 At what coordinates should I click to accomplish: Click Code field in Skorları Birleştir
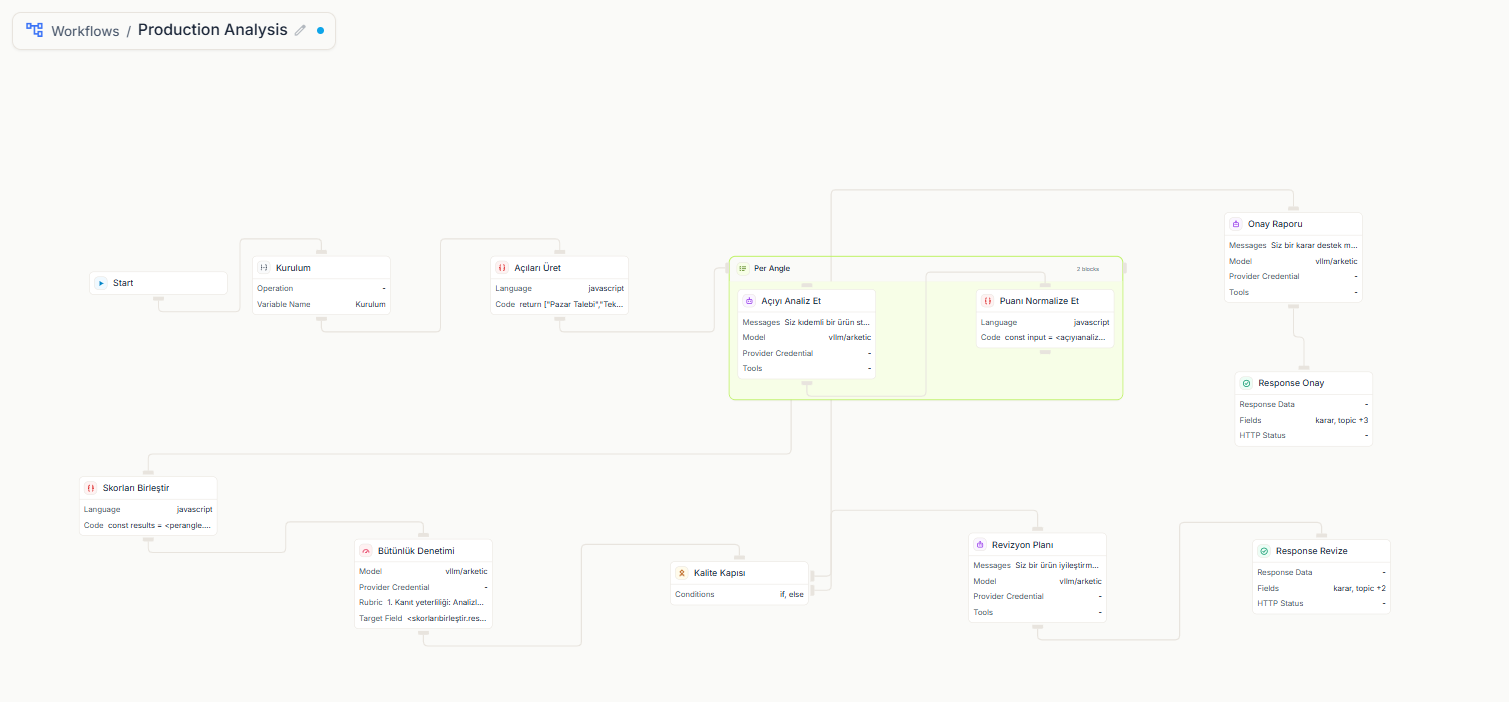tap(148, 525)
